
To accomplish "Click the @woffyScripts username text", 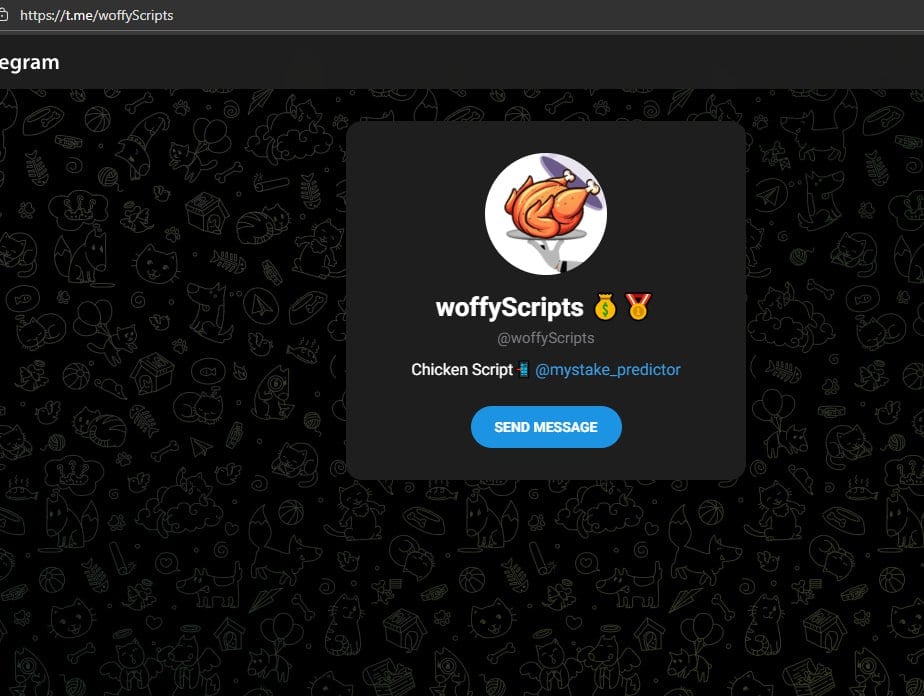I will coord(546,338).
